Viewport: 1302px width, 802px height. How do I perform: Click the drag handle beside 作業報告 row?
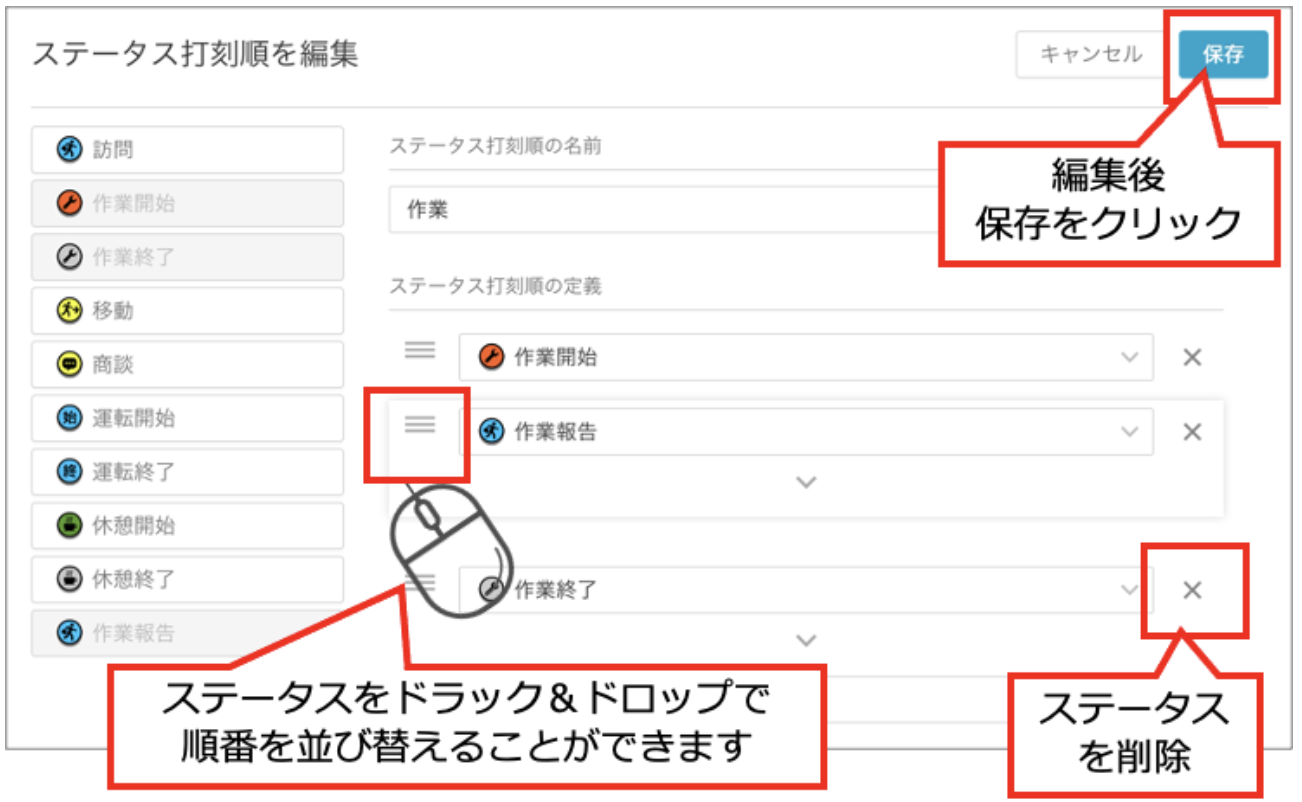420,425
